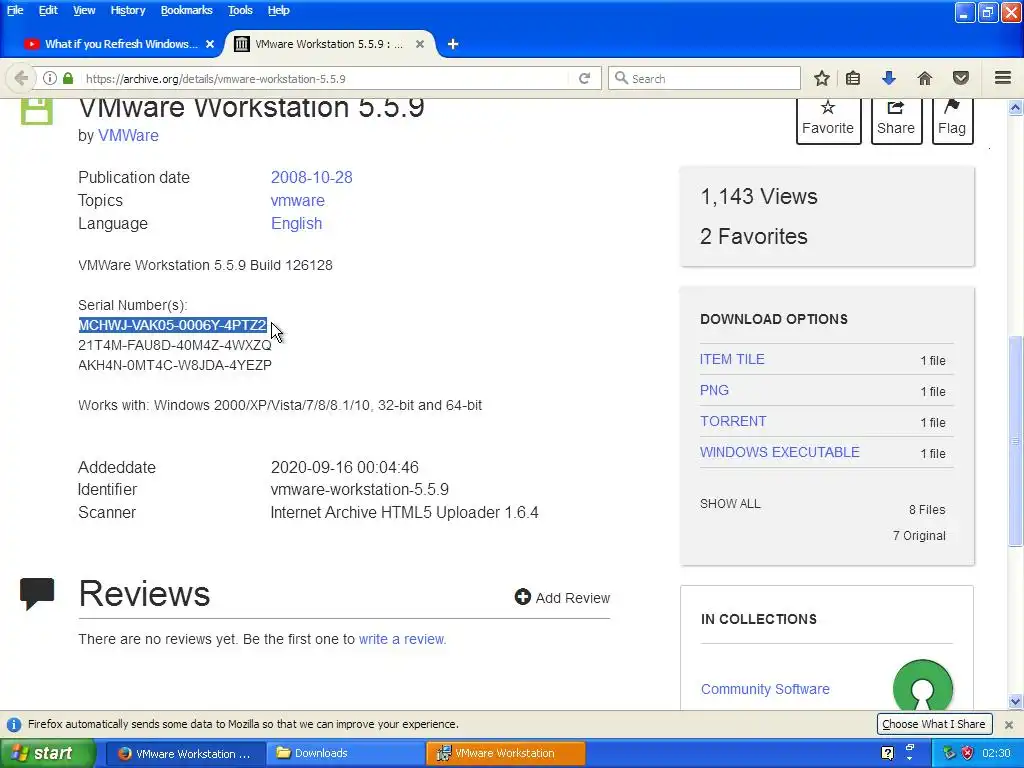Click the green padlock security icon

coord(68,78)
